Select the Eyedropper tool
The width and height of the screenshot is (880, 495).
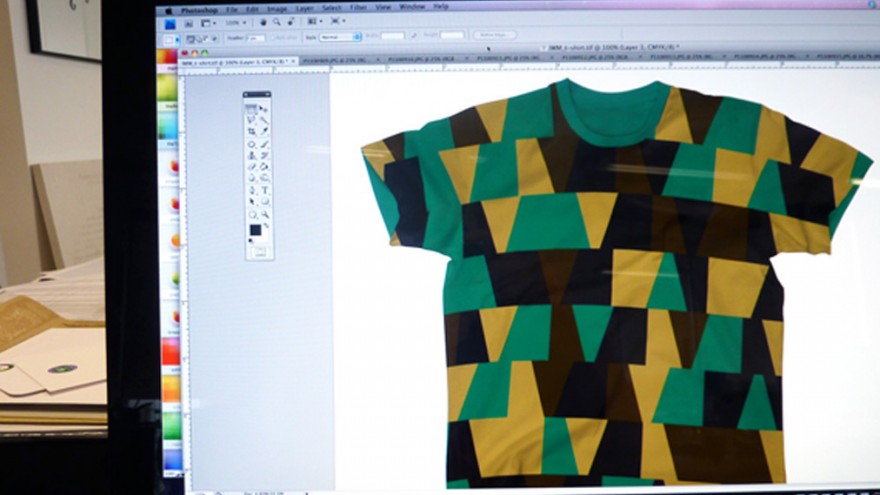263,131
